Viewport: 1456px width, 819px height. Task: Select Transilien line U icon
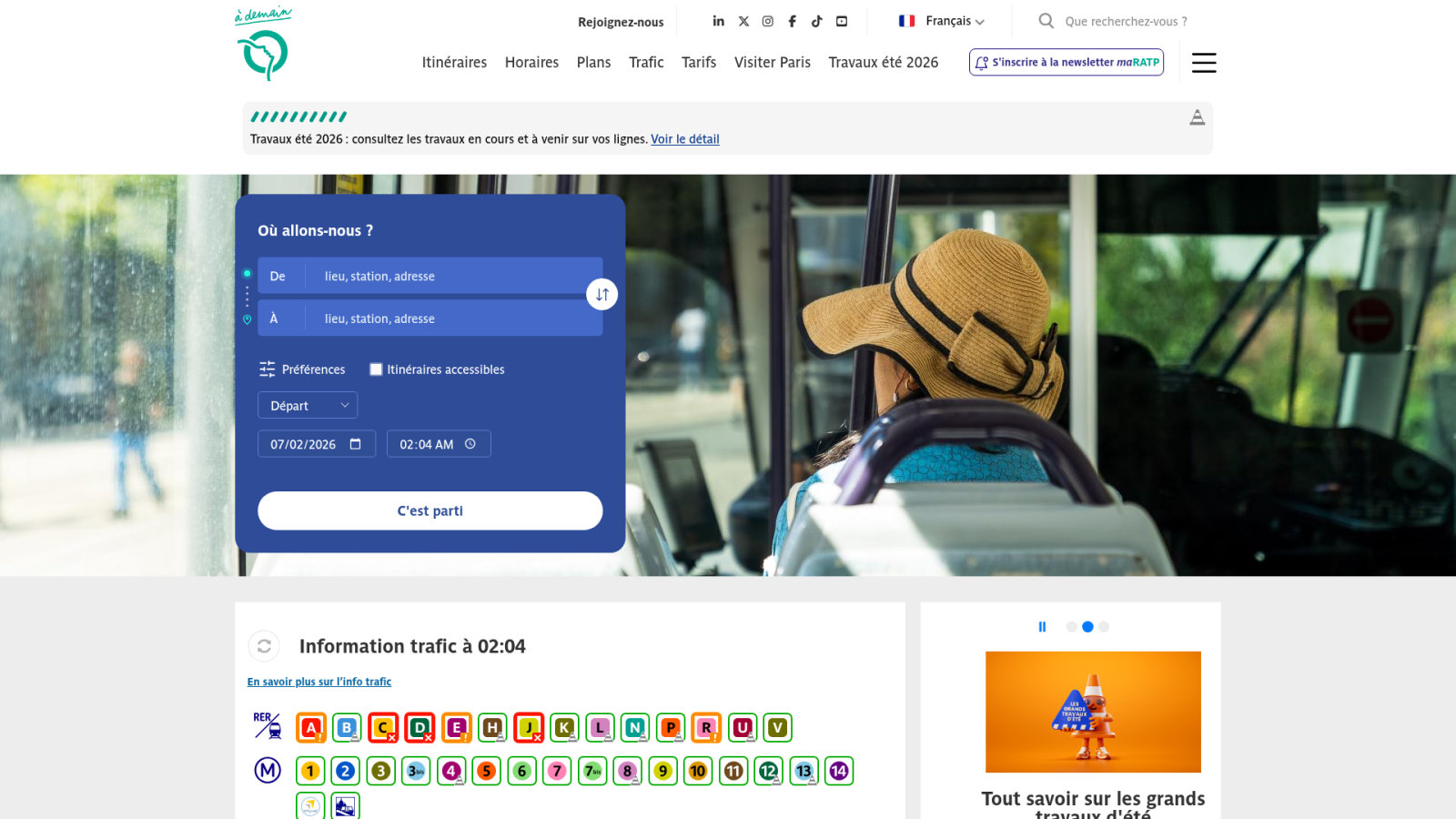(x=742, y=728)
